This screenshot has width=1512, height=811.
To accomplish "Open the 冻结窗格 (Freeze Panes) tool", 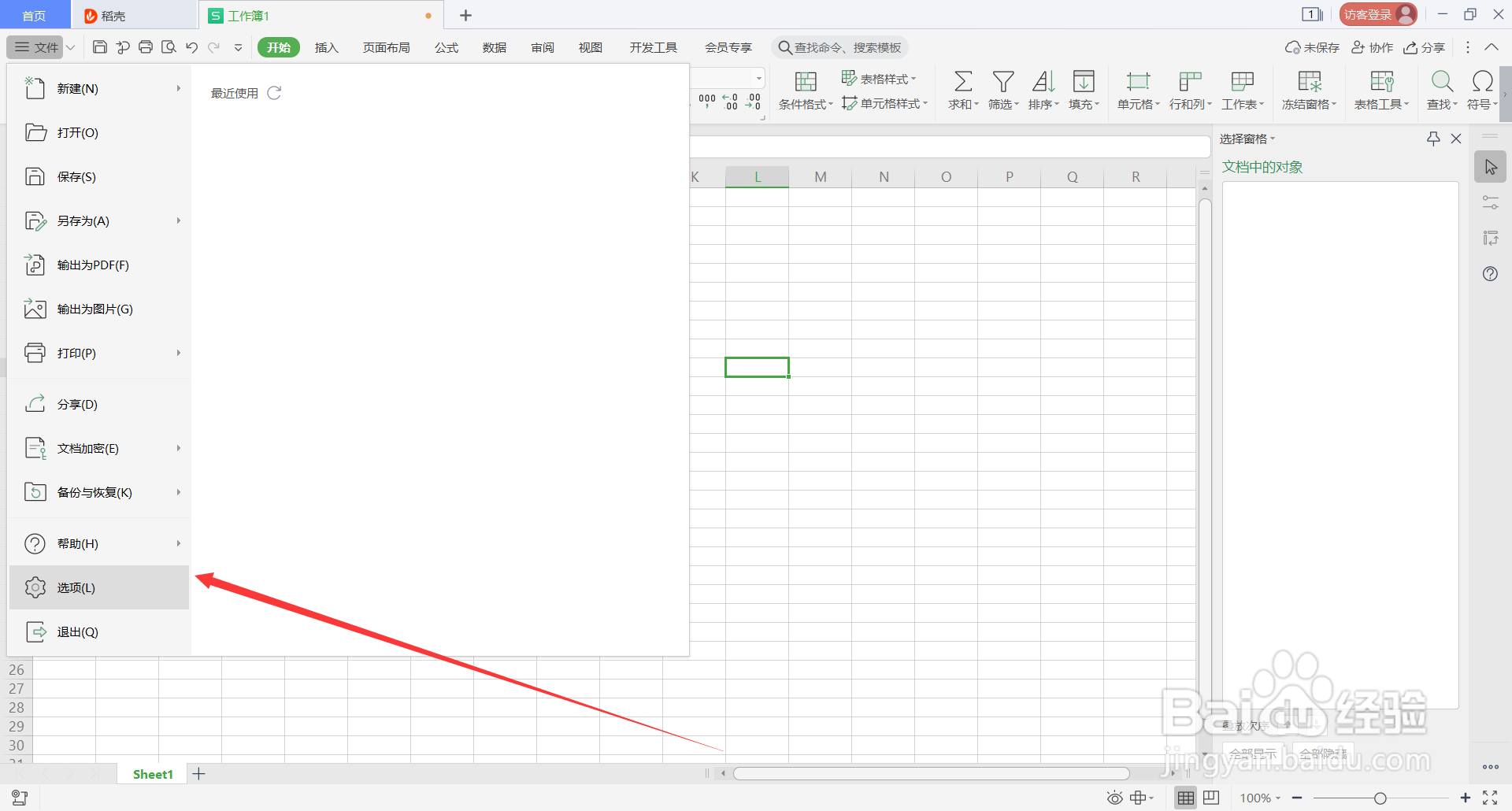I will tap(1307, 88).
